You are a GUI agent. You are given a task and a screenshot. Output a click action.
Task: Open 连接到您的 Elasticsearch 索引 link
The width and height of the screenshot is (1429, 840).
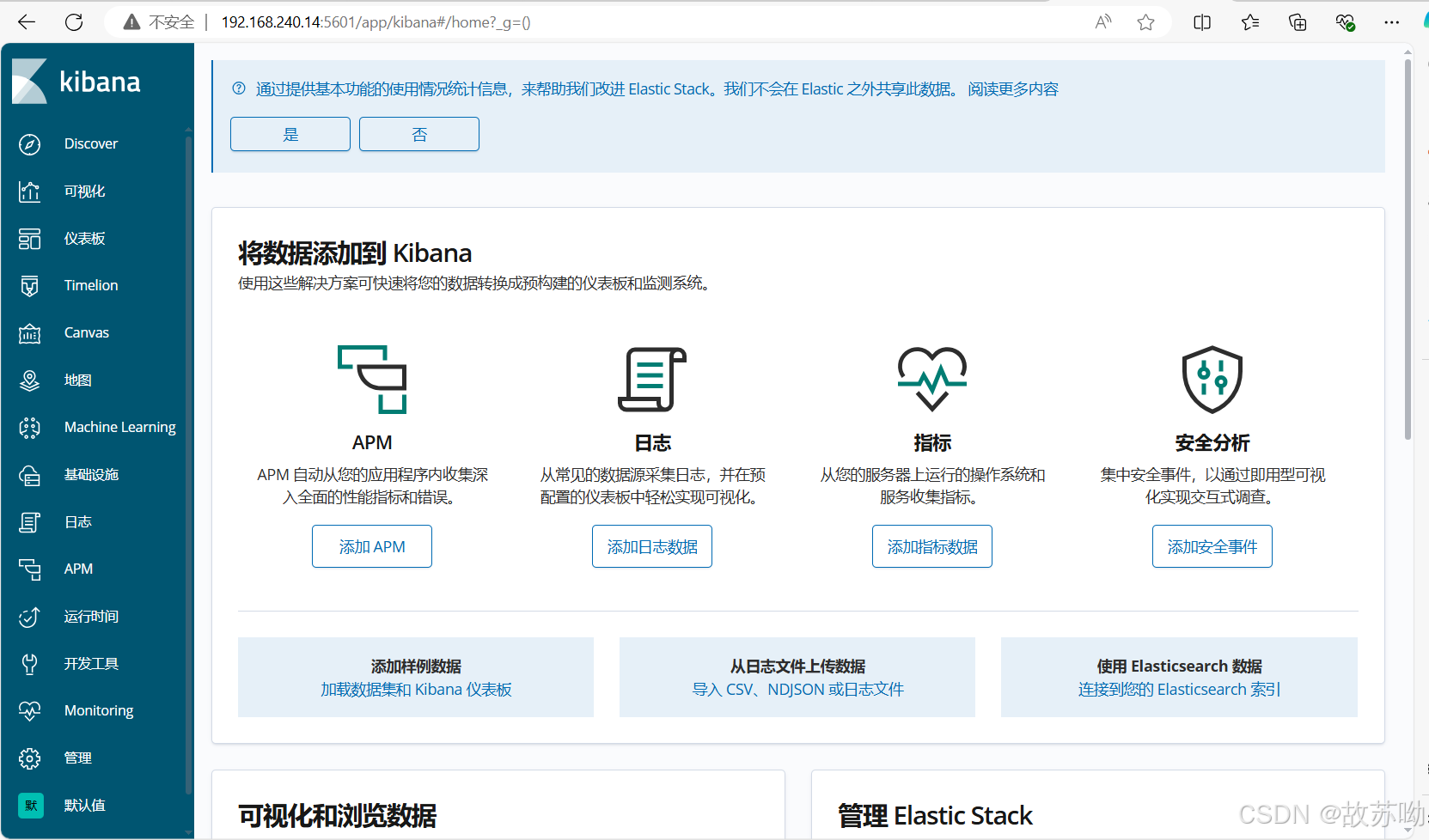1179,690
